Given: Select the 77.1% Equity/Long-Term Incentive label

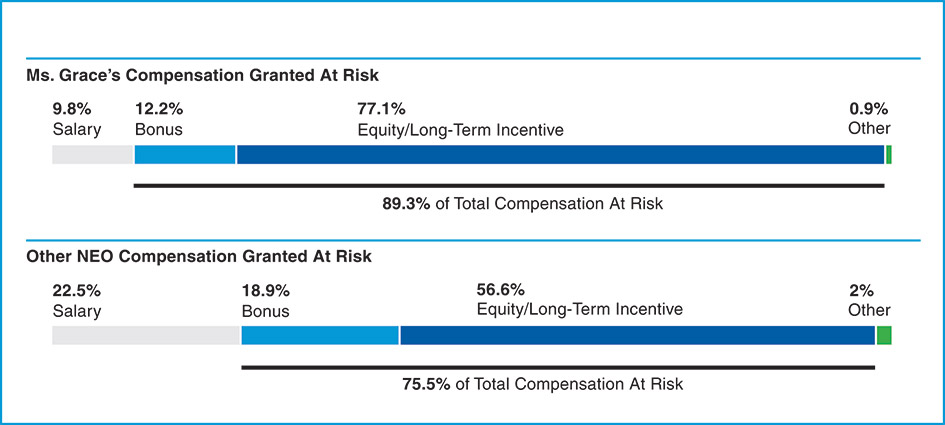Looking at the screenshot, I should click(460, 119).
